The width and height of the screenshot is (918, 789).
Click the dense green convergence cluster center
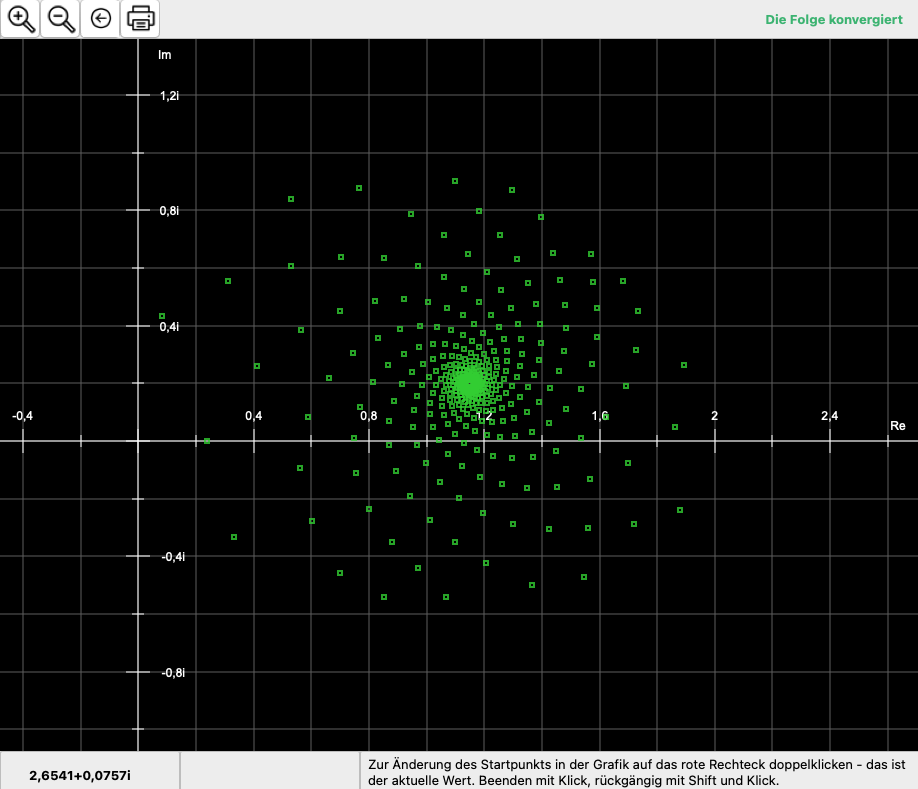click(x=468, y=382)
